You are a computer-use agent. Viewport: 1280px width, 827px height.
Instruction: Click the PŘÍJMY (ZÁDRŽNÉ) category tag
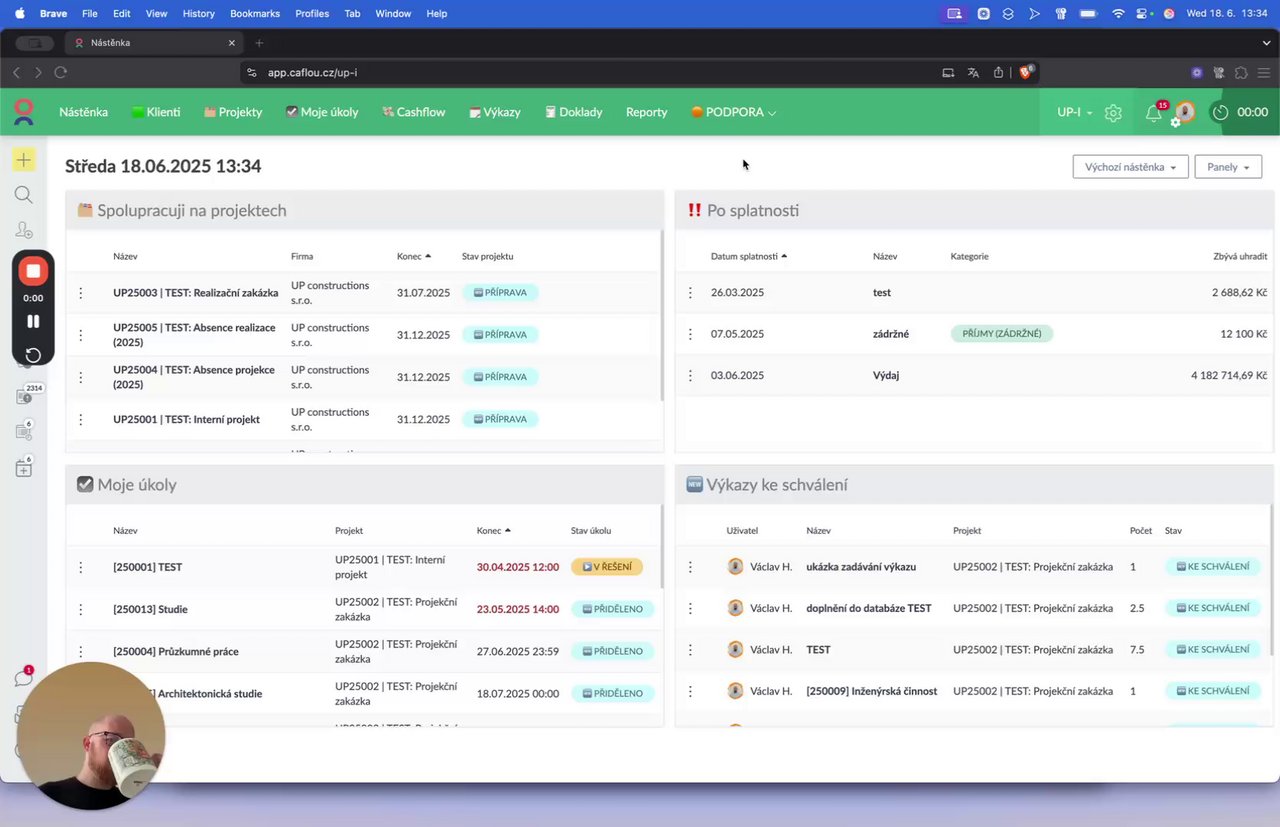[x=1002, y=333]
